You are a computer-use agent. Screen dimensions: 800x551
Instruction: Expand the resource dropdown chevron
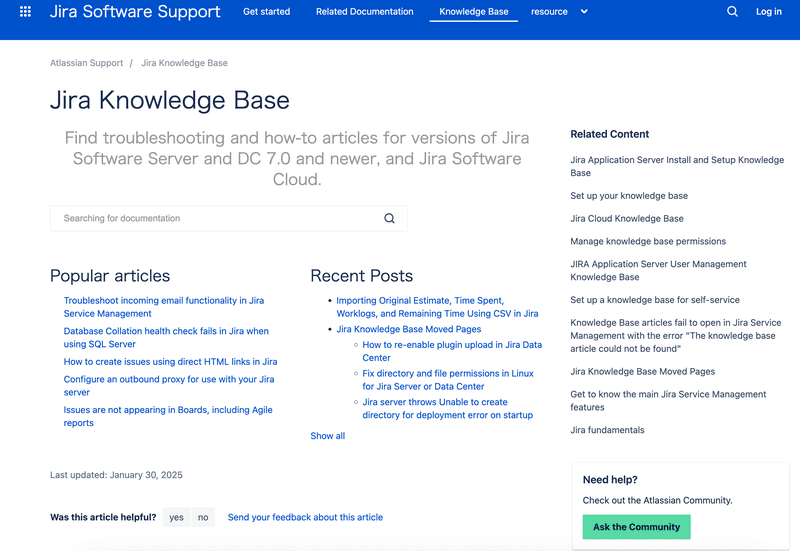coord(584,11)
